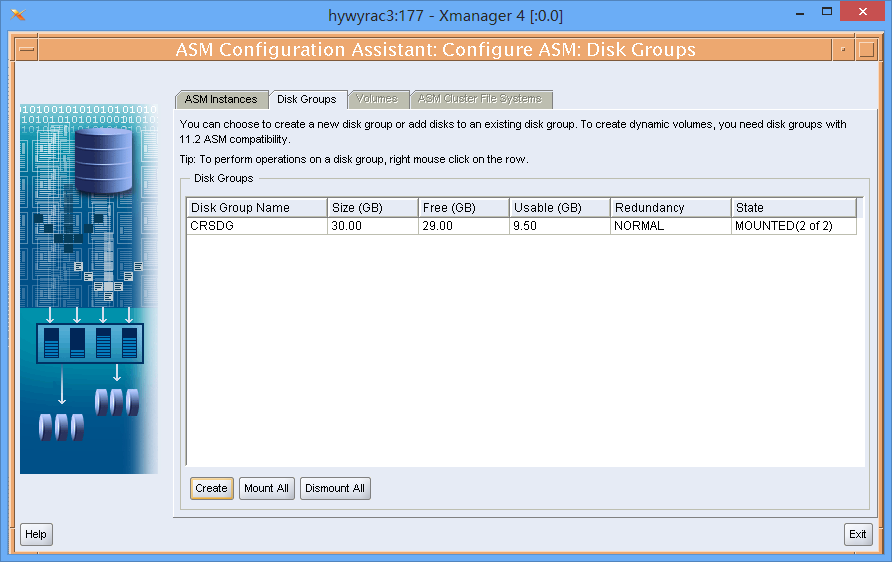Open Help
This screenshot has height=562, width=892.
36,534
